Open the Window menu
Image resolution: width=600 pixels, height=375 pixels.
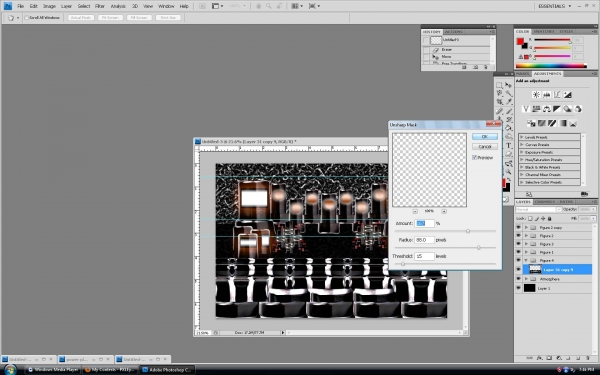166,6
